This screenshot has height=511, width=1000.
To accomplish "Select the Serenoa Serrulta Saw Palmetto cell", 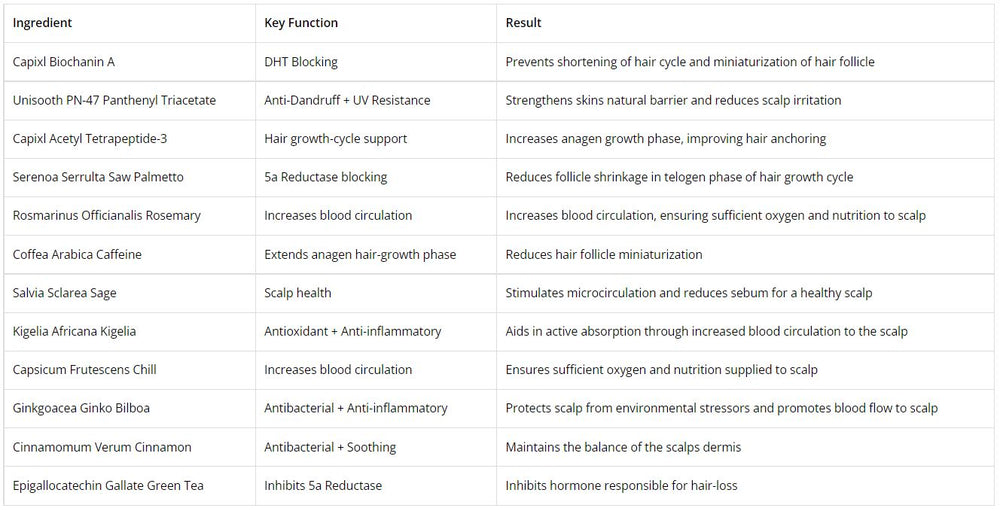I will (x=129, y=177).
